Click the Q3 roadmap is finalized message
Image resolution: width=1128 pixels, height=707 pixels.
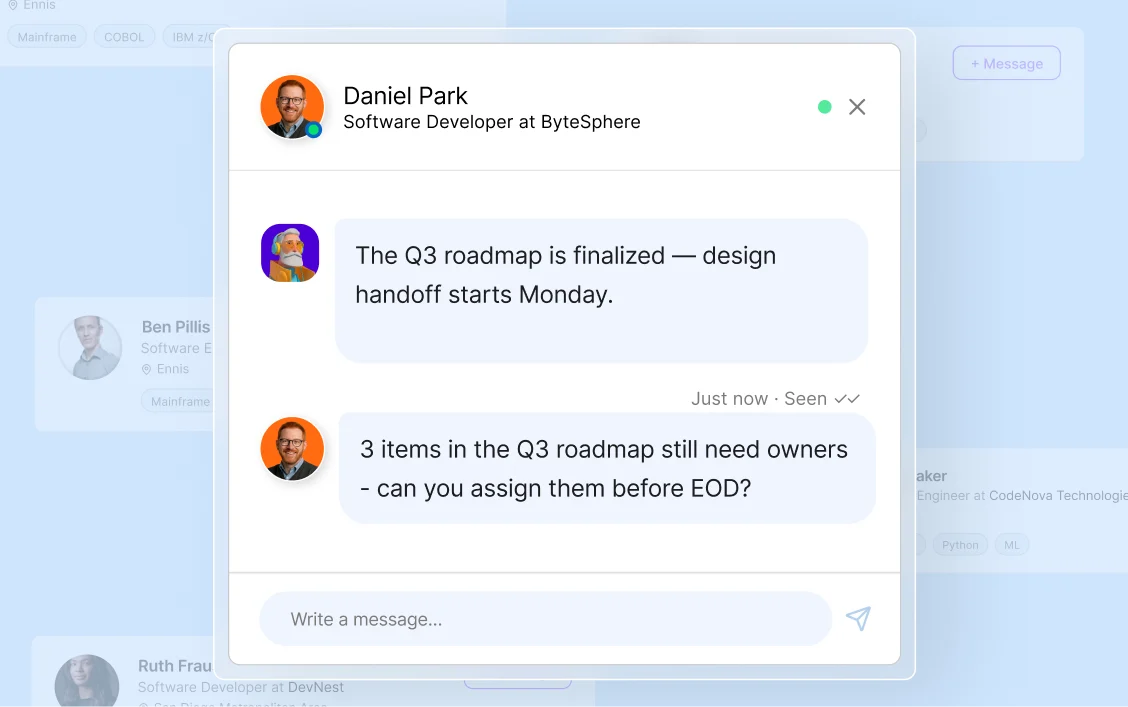click(601, 290)
